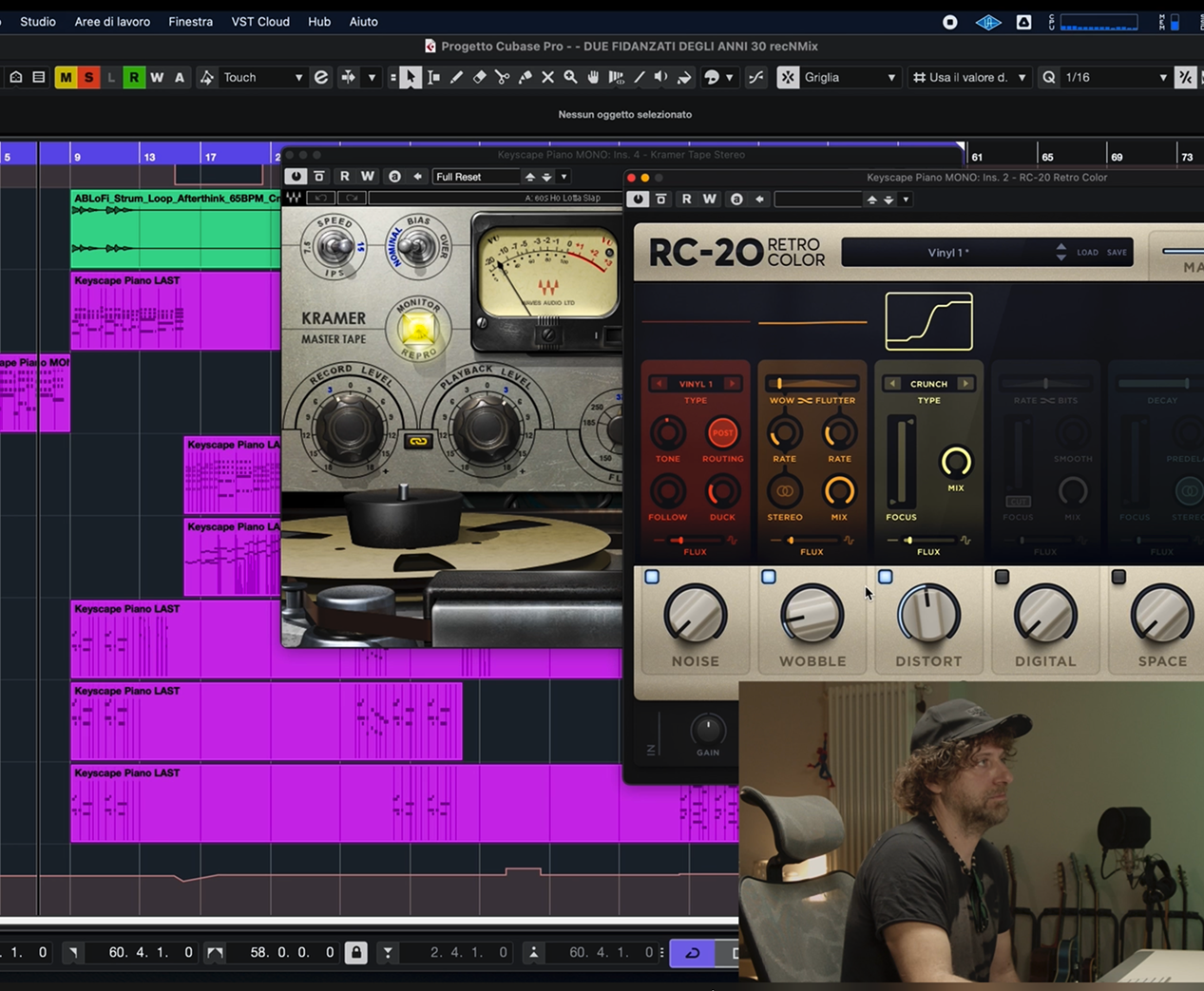Image resolution: width=1204 pixels, height=991 pixels.
Task: Open the Aree di lavoro menu
Action: click(112, 21)
